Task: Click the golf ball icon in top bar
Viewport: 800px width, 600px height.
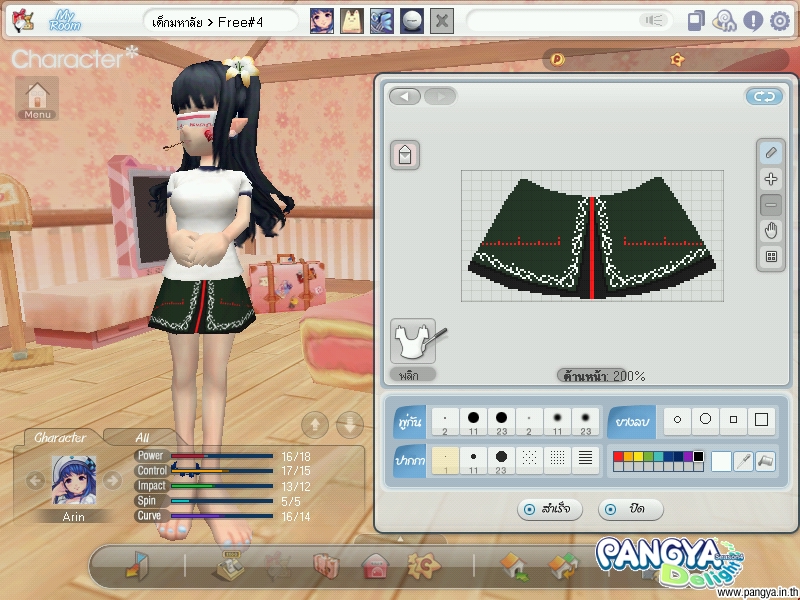Action: coord(412,21)
